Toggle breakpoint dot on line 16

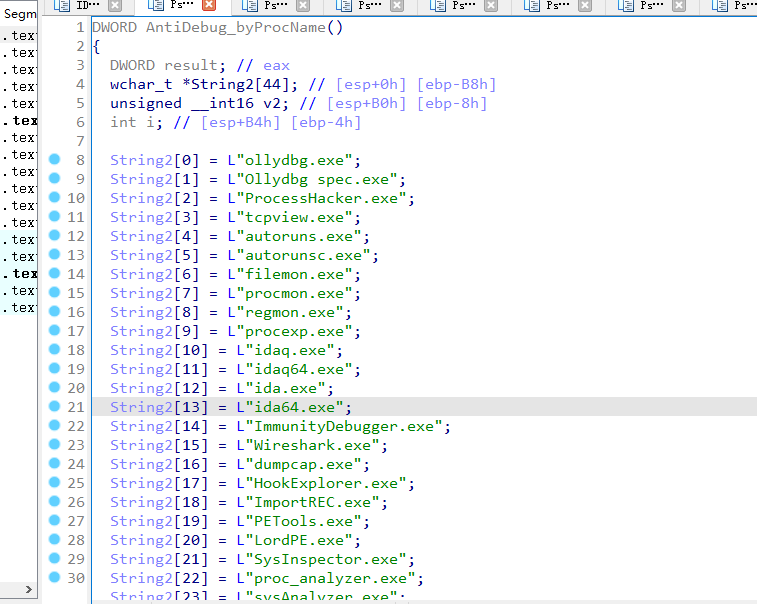tap(55, 311)
